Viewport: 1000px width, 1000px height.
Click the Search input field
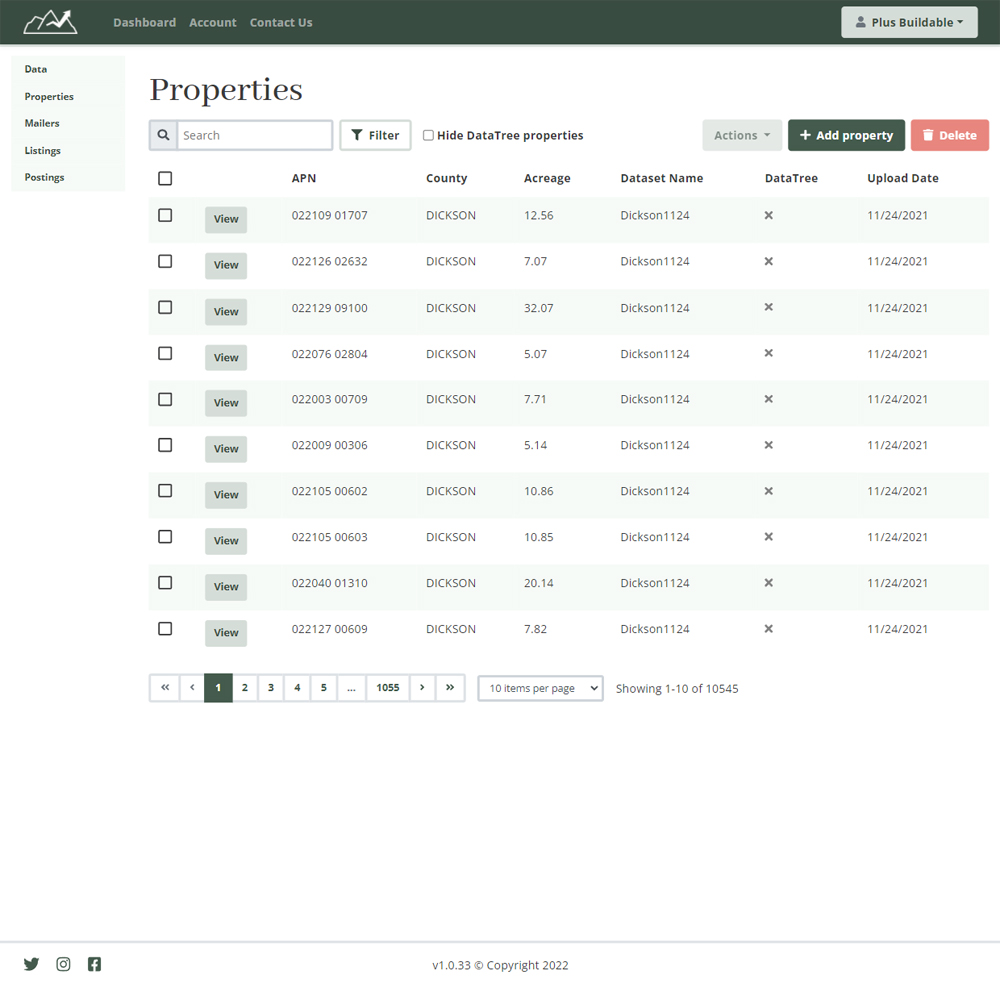click(x=254, y=135)
